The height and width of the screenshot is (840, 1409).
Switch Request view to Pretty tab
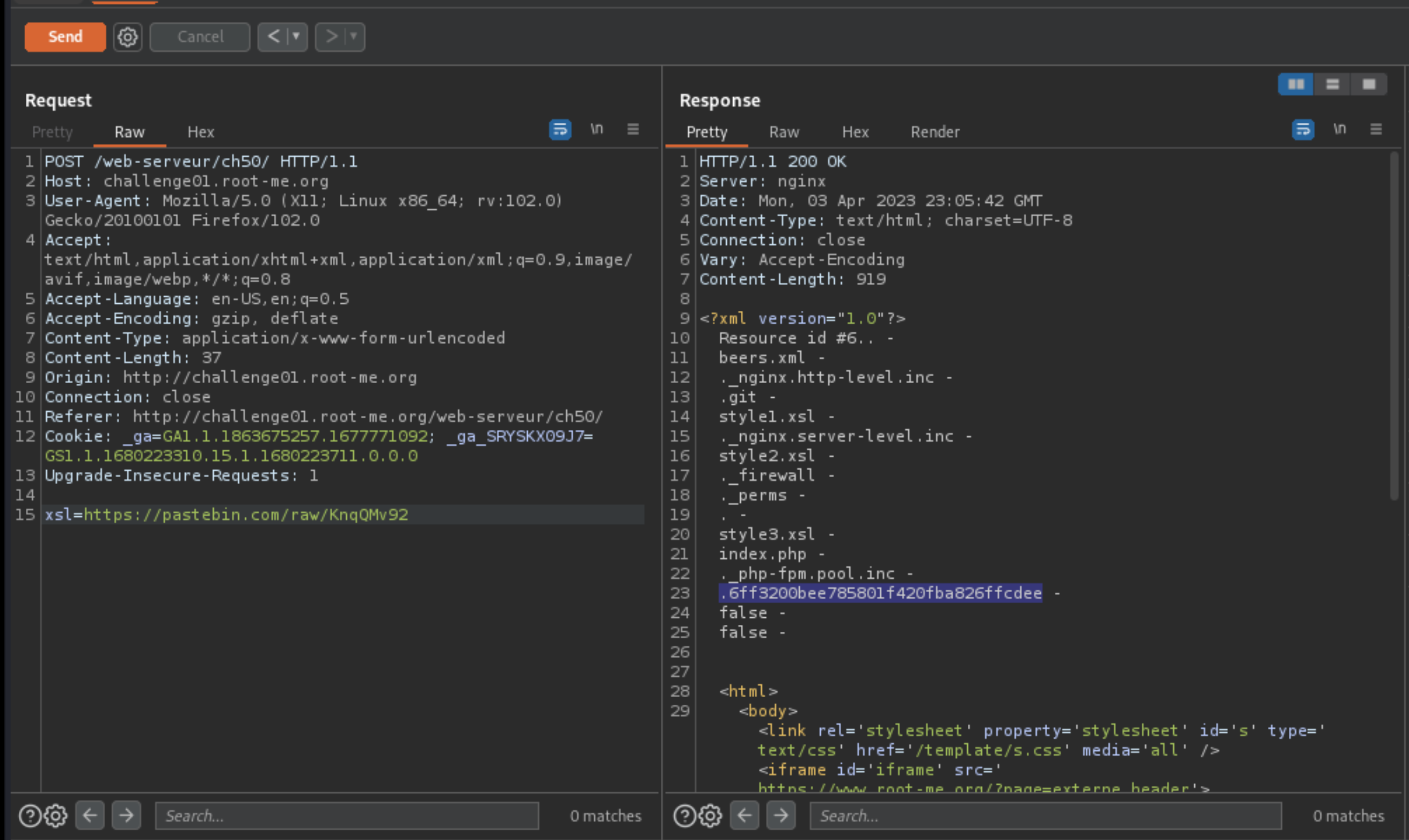(x=52, y=132)
